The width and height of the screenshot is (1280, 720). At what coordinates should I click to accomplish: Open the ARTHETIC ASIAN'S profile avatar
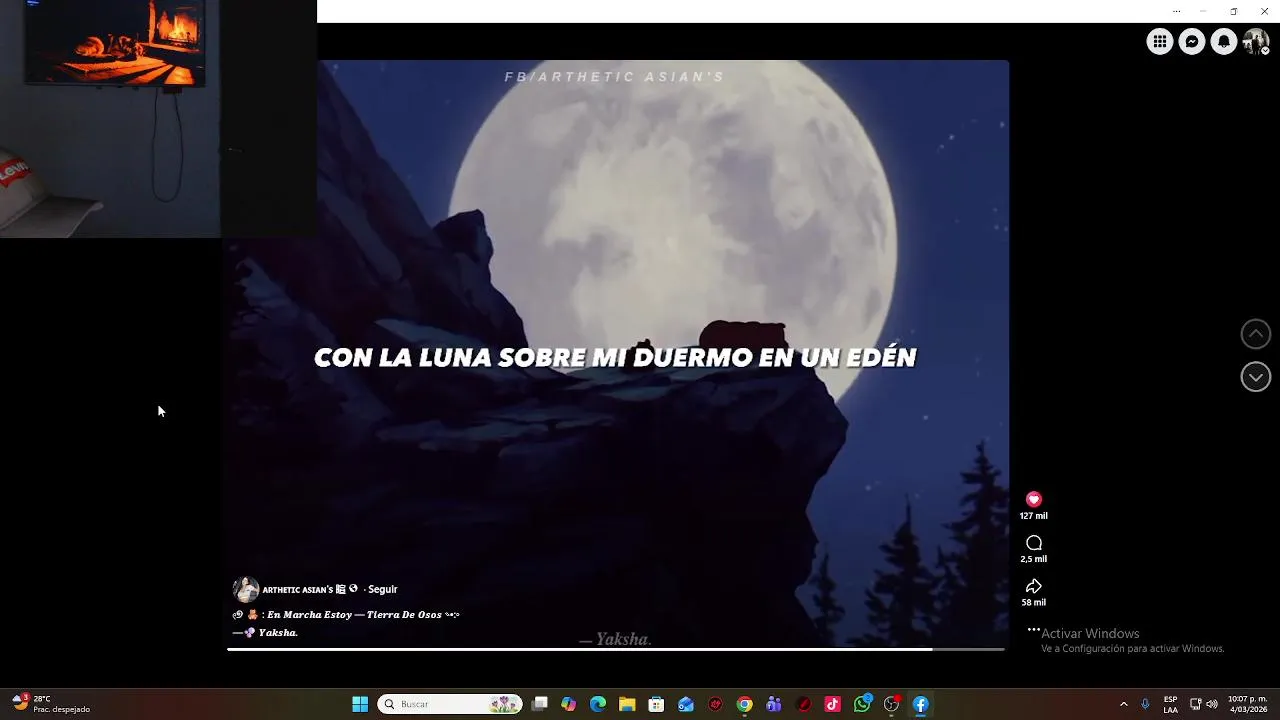(x=245, y=590)
